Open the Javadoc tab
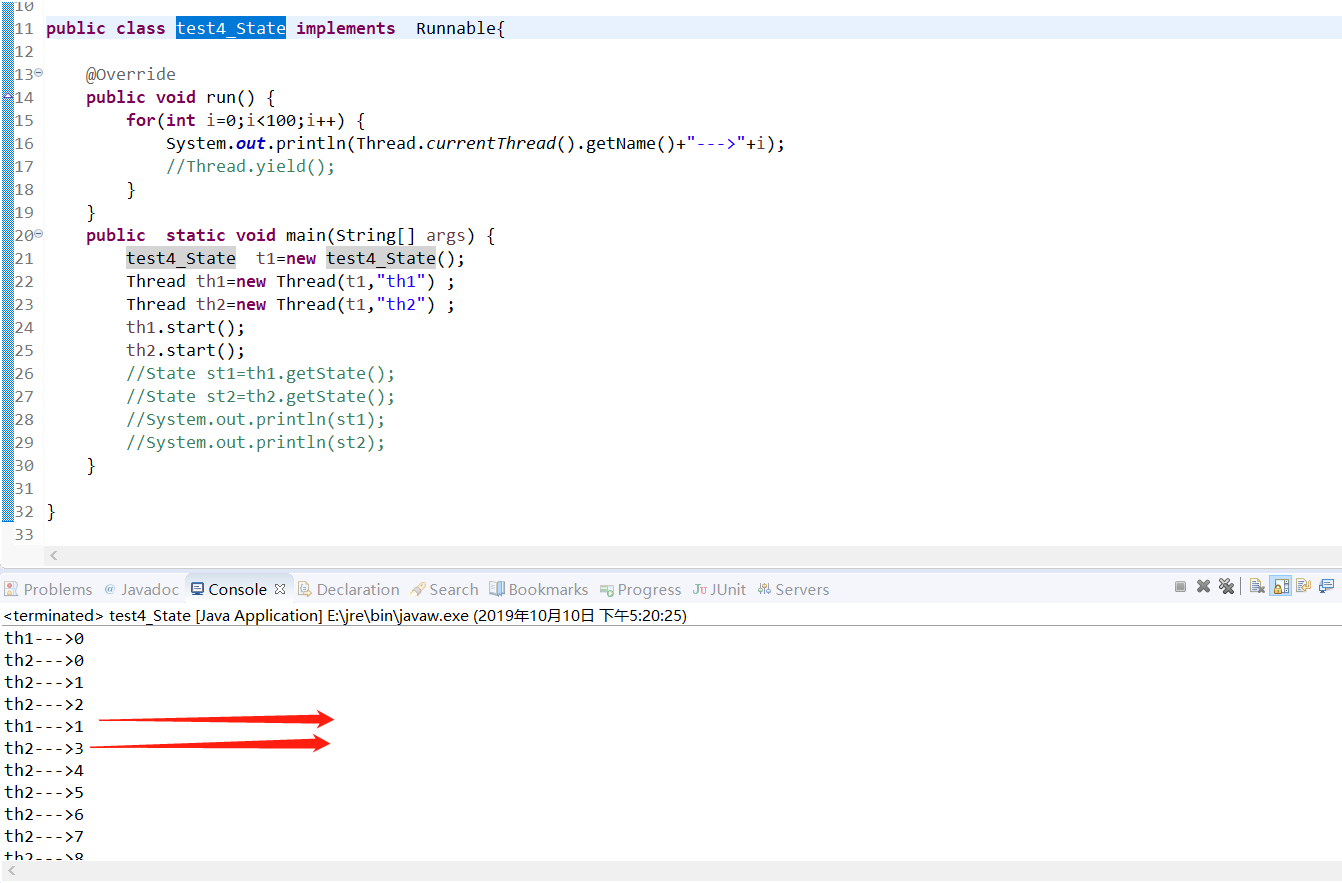1342x883 pixels. click(x=150, y=589)
